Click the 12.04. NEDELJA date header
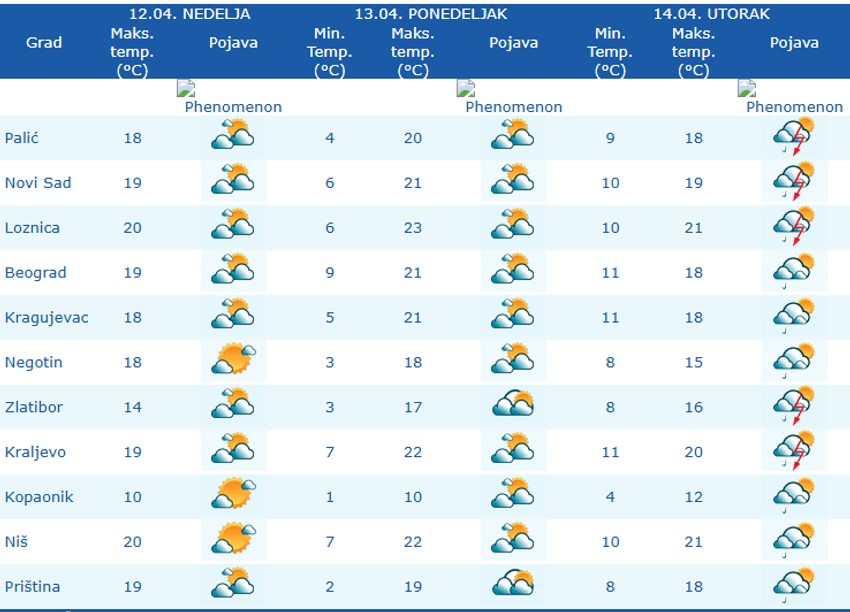Image resolution: width=850 pixels, height=612 pixels. click(x=190, y=14)
